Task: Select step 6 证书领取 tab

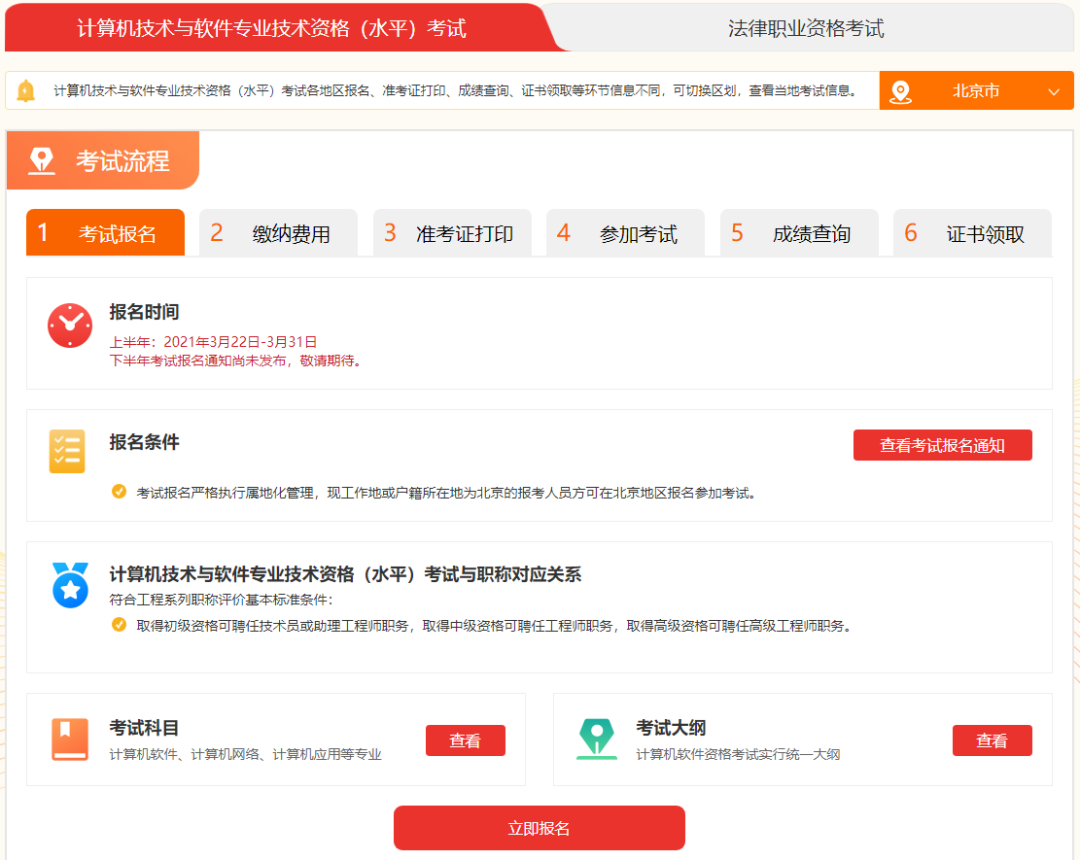Action: click(972, 234)
